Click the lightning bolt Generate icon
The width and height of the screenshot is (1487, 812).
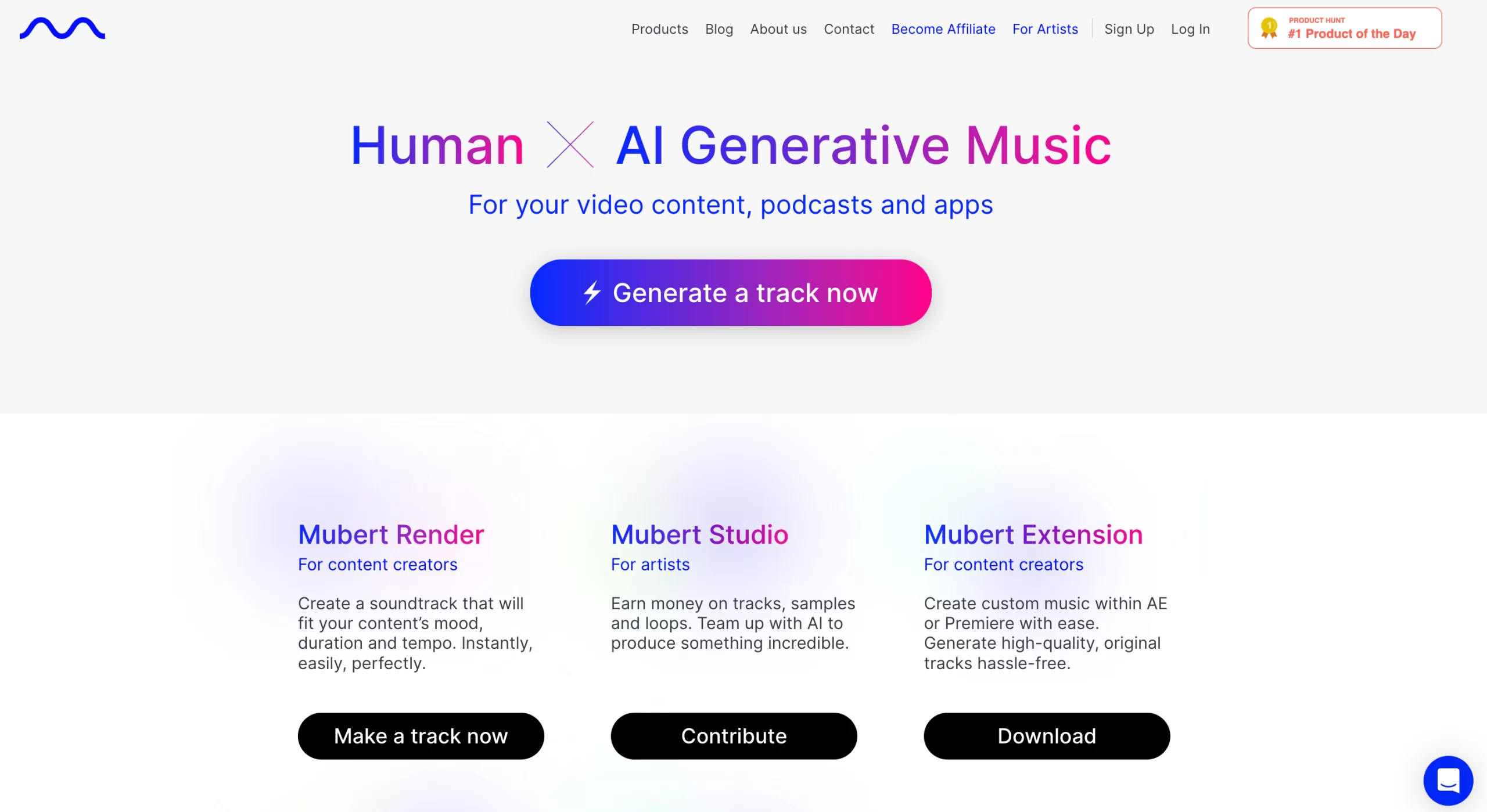590,292
